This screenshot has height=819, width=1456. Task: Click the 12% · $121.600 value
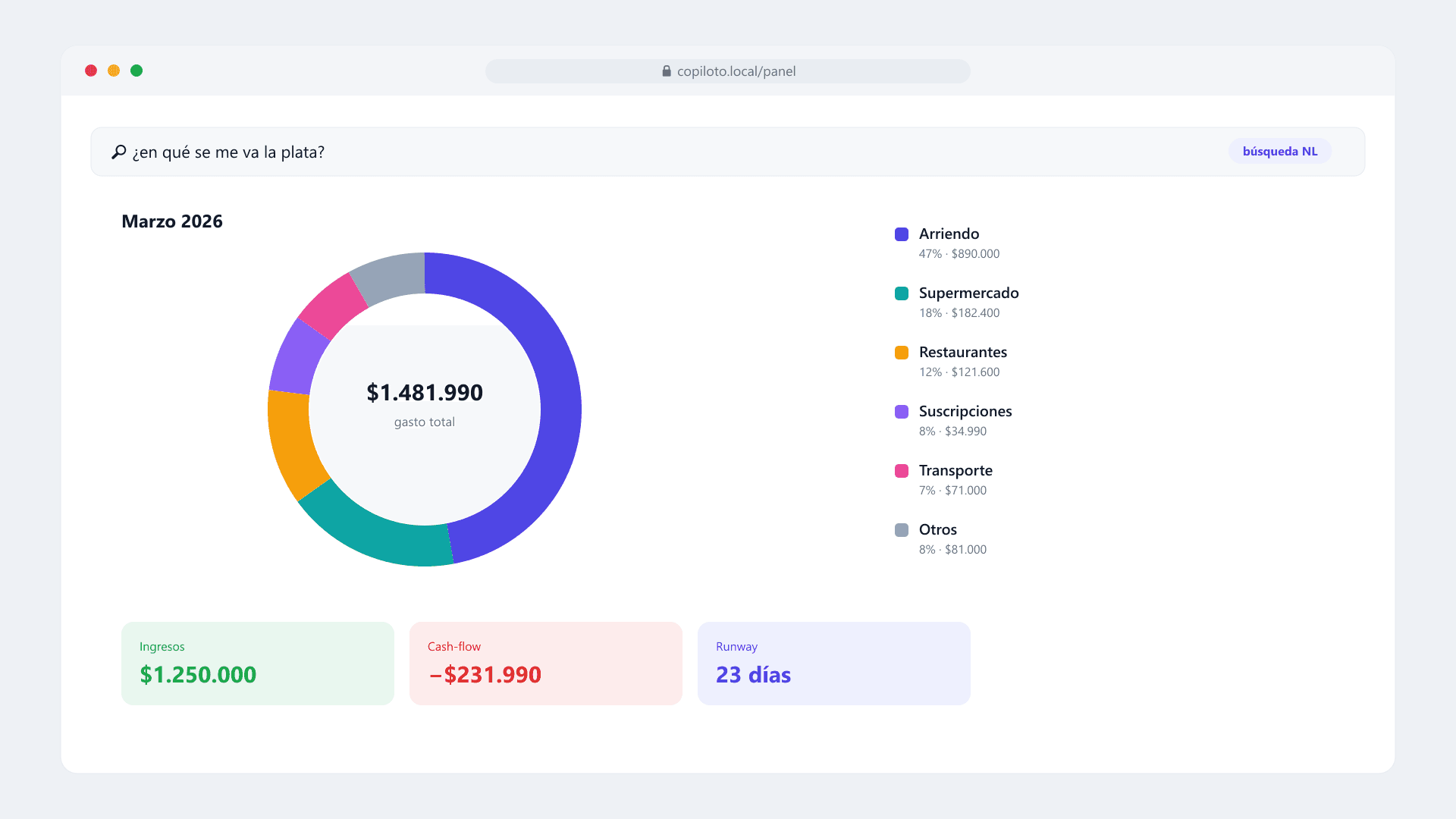pos(959,372)
